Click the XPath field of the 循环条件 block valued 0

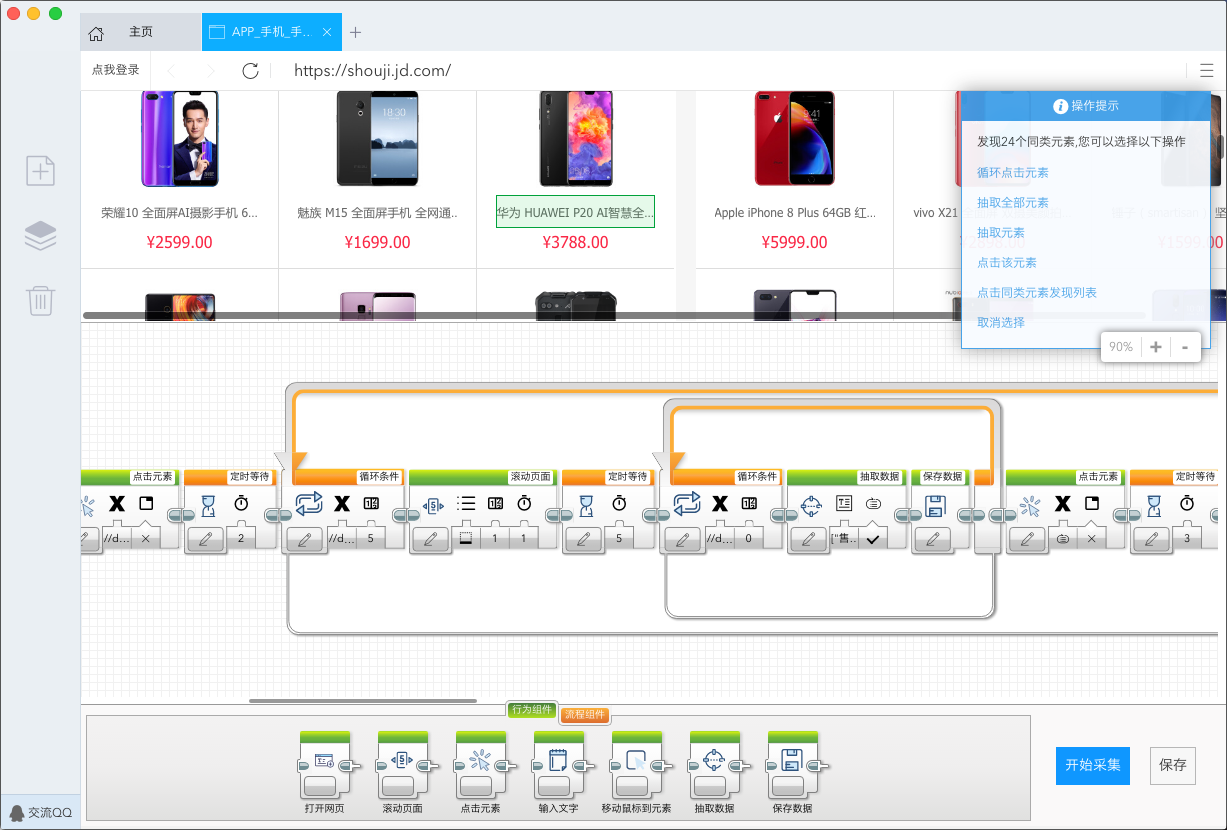(719, 538)
